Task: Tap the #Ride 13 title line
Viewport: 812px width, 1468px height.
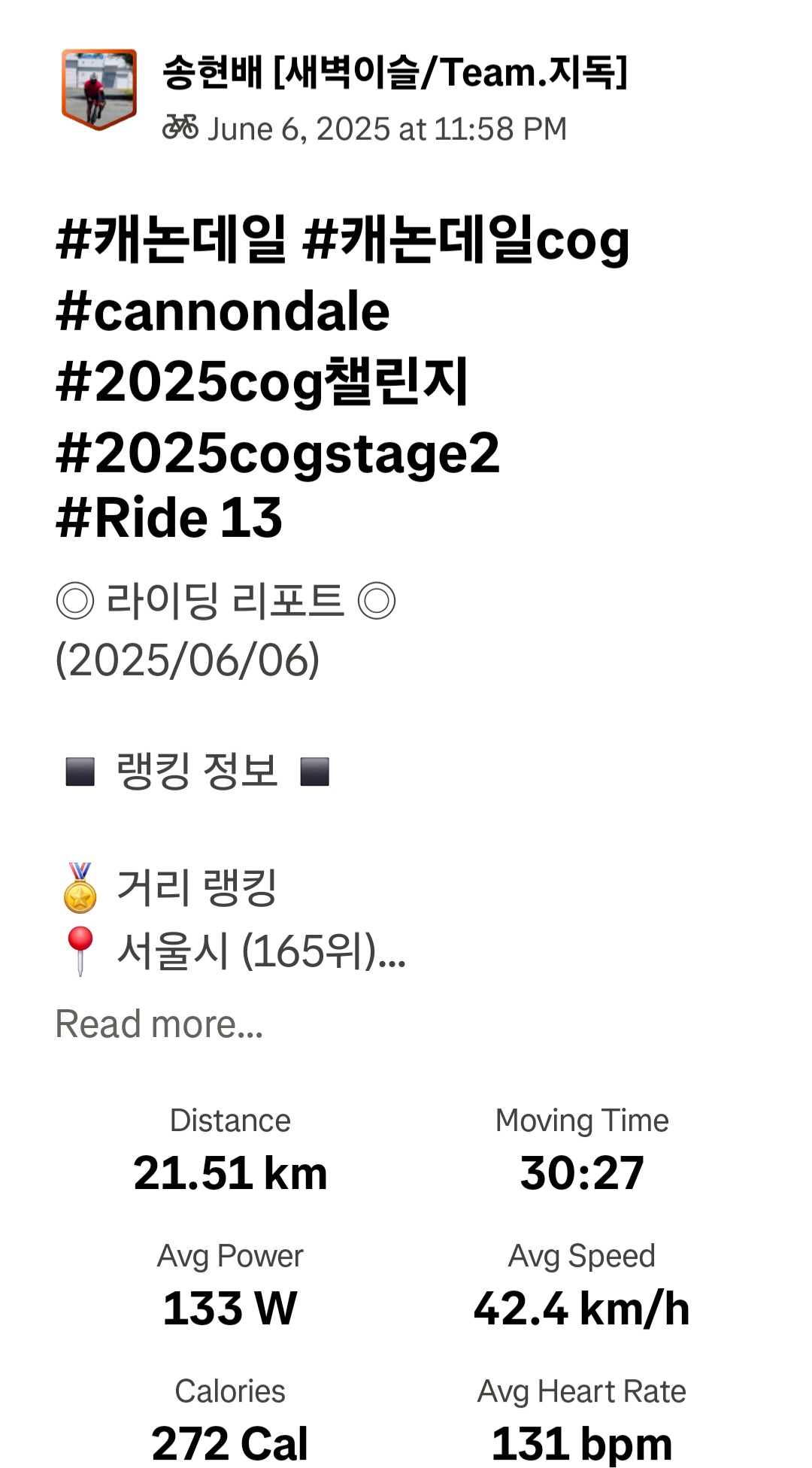Action: (x=169, y=519)
